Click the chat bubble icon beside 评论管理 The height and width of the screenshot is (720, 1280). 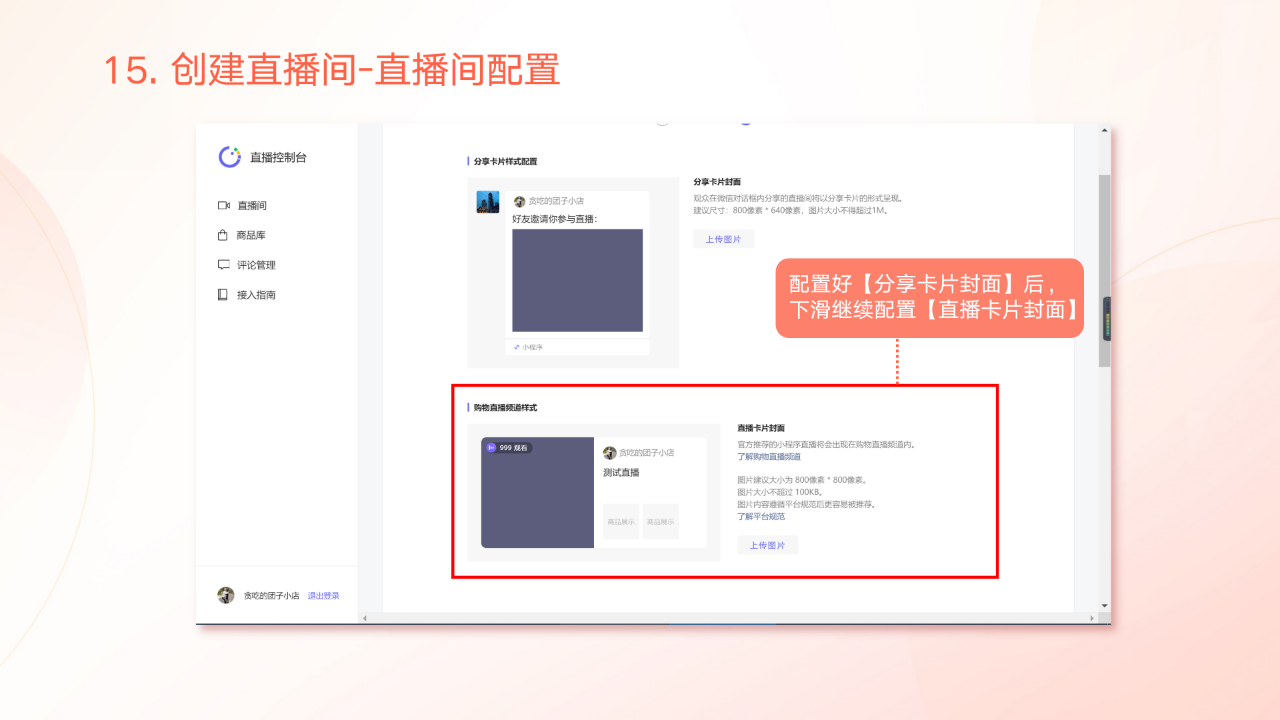pos(223,265)
